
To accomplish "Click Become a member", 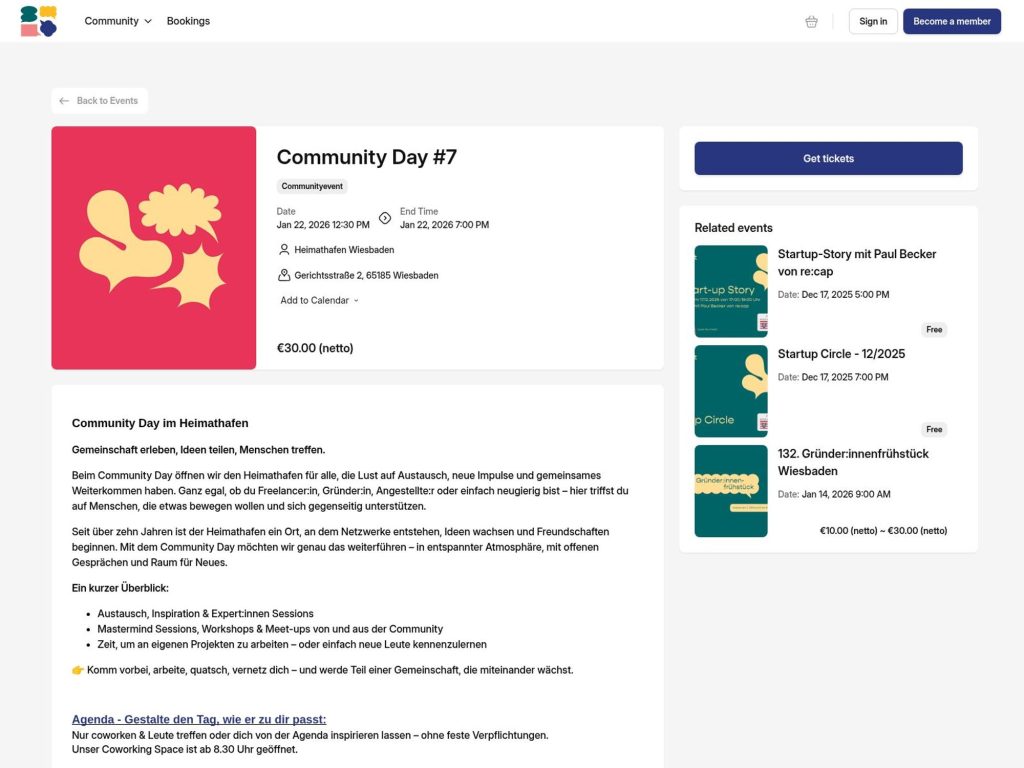I will click(x=951, y=21).
